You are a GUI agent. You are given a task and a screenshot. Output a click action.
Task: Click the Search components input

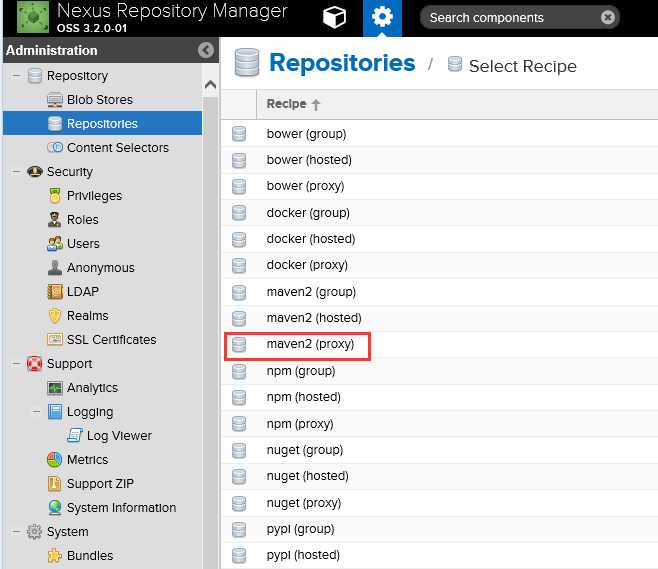tap(519, 18)
